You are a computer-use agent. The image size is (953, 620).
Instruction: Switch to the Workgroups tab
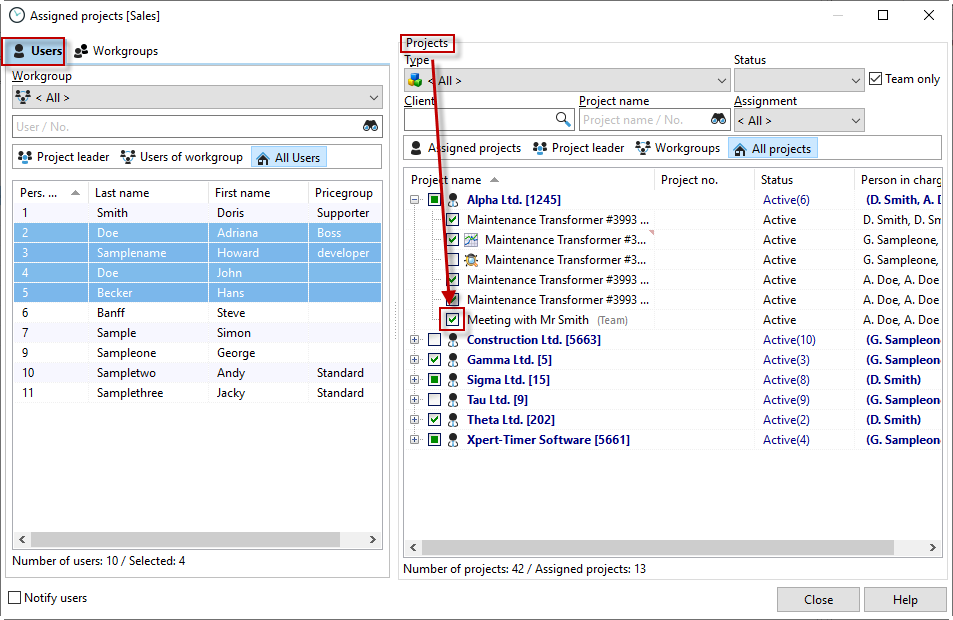click(116, 51)
